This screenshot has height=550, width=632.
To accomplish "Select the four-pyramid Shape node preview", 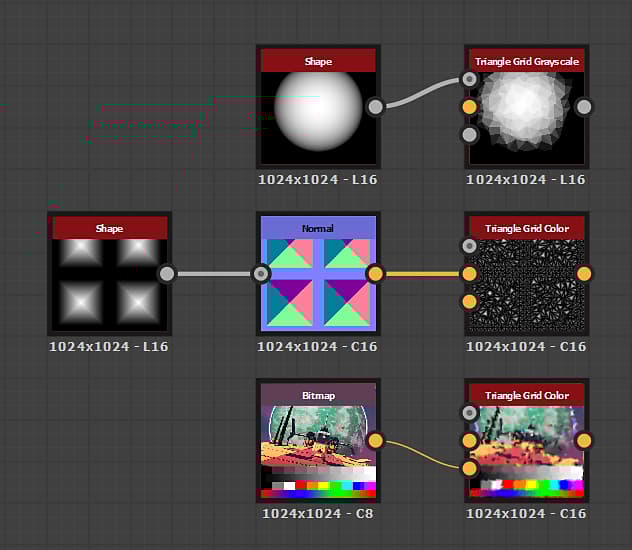I will tap(110, 285).
